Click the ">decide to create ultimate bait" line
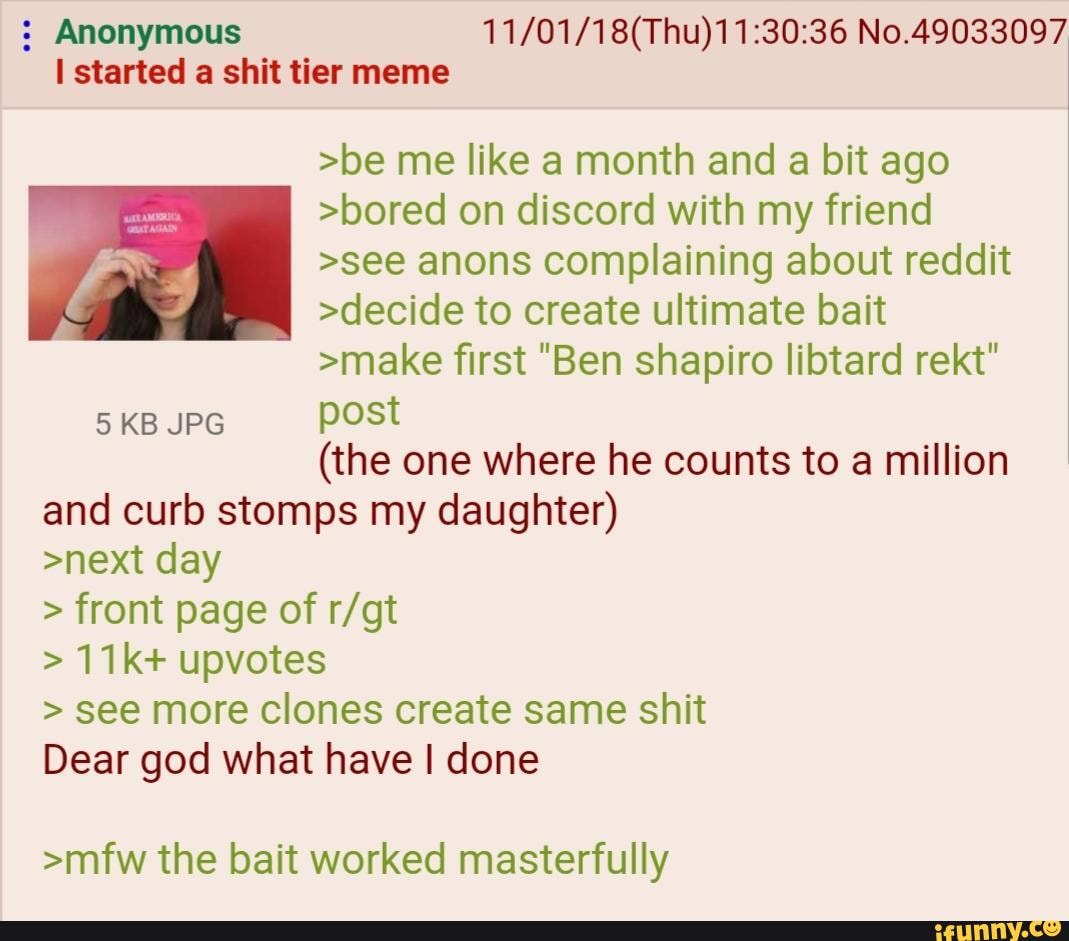1069x941 pixels. coord(602,312)
